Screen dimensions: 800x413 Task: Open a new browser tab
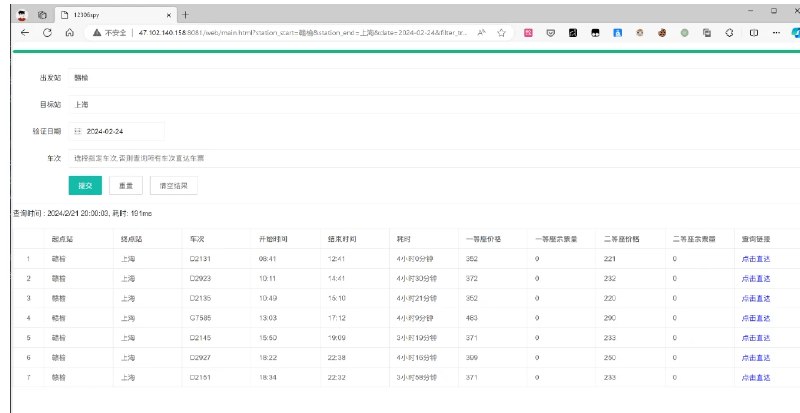[186, 14]
